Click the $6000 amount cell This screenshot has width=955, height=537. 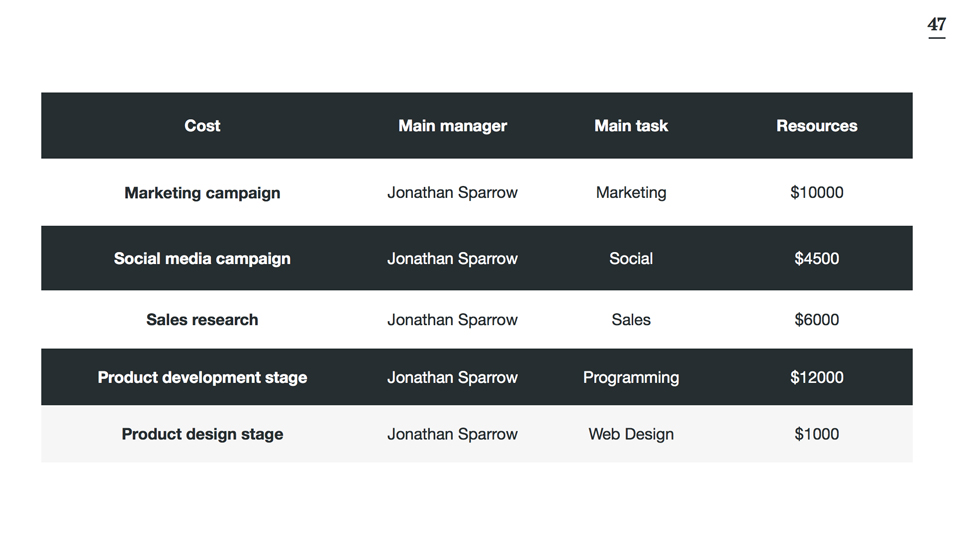816,320
